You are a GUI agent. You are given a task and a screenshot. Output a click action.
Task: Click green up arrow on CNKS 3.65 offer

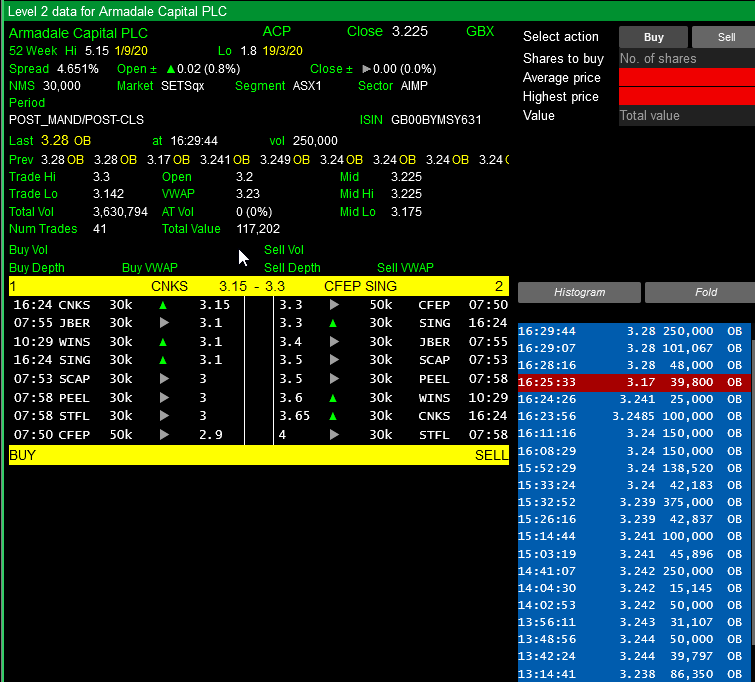pos(333,416)
